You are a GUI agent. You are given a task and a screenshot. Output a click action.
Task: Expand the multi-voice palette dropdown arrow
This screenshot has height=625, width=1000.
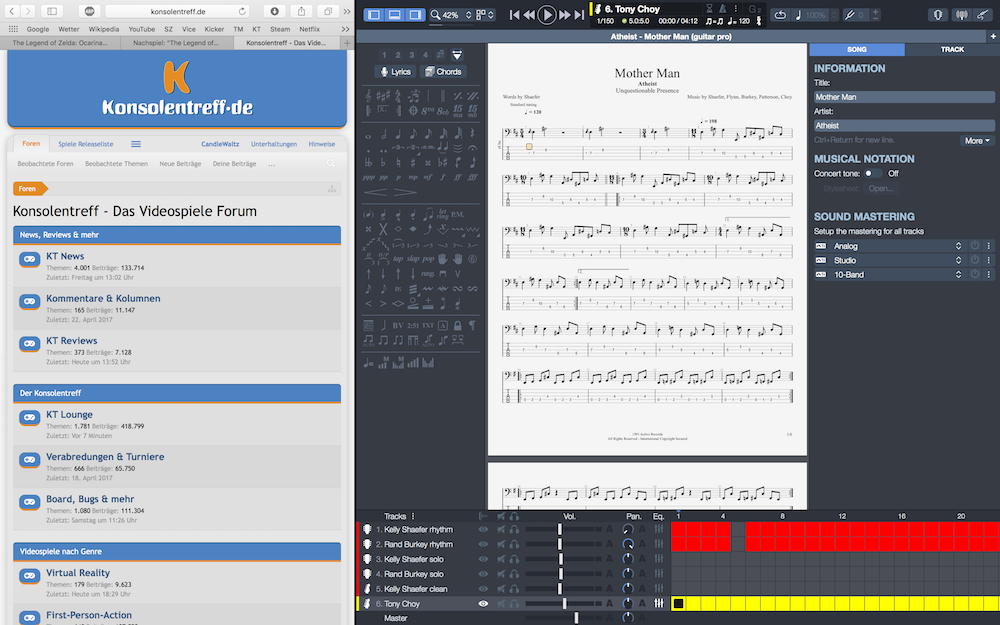(457, 55)
